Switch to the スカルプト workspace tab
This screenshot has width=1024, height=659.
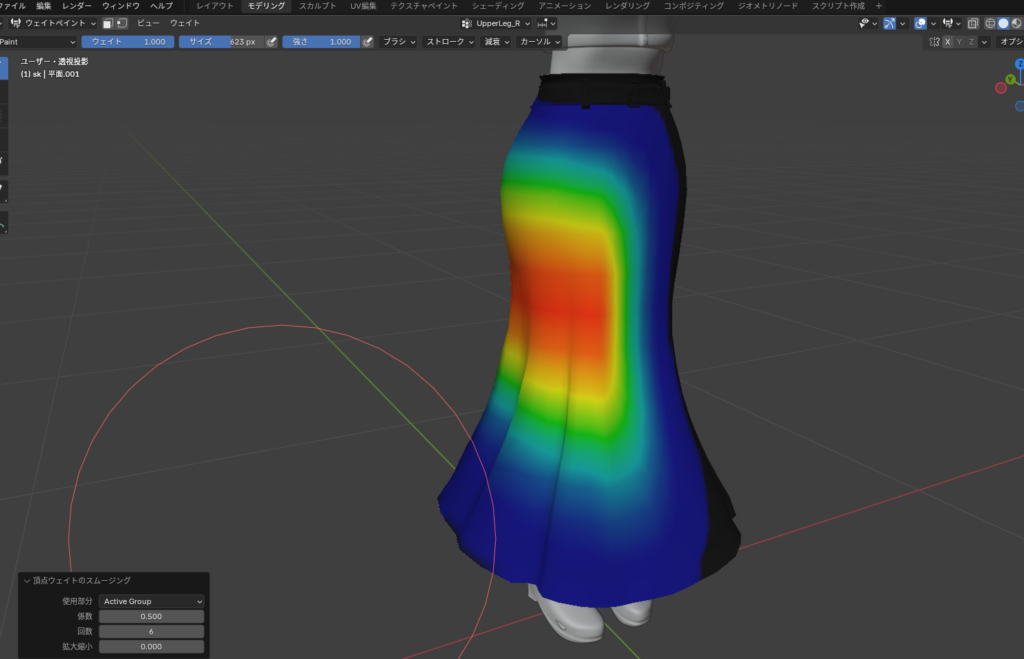317,6
